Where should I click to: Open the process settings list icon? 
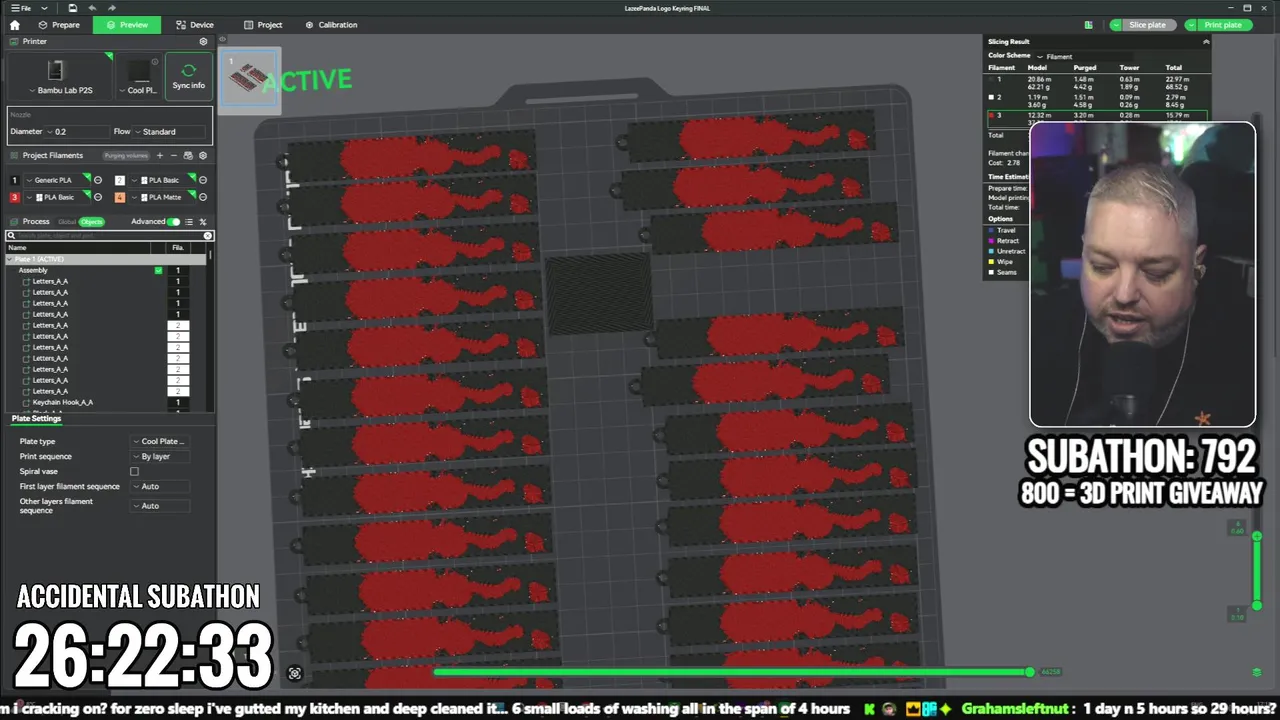[x=189, y=222]
